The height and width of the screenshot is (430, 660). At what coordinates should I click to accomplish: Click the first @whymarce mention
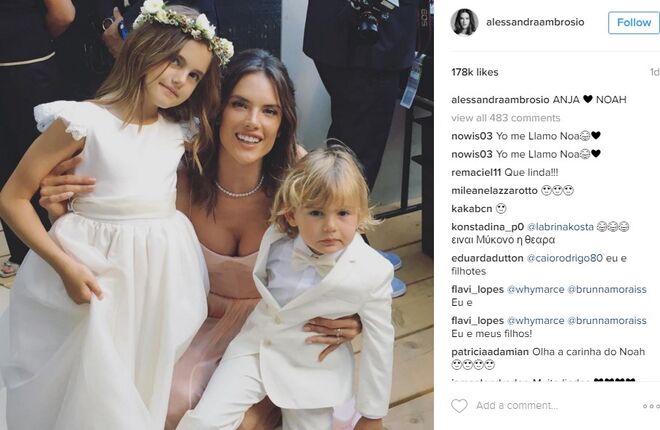click(535, 289)
